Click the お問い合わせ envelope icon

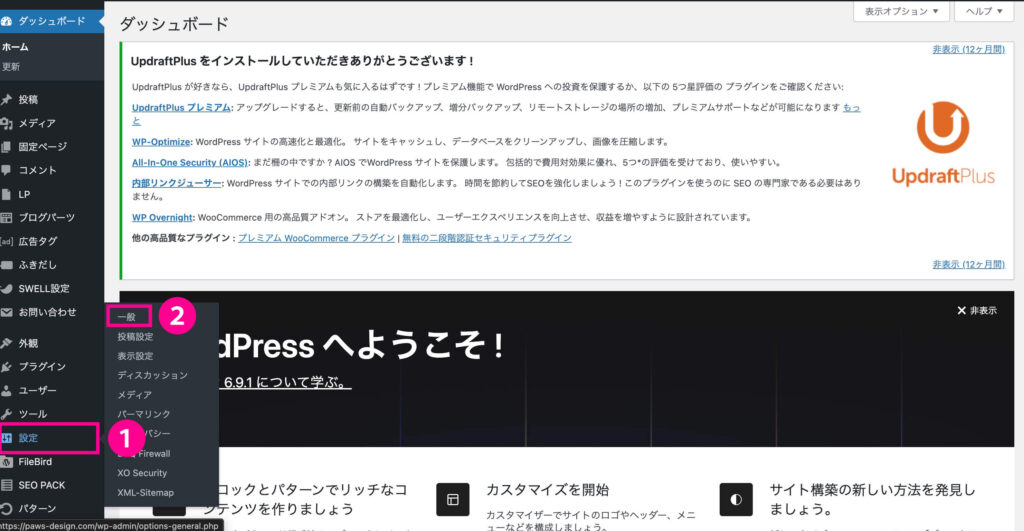point(8,312)
